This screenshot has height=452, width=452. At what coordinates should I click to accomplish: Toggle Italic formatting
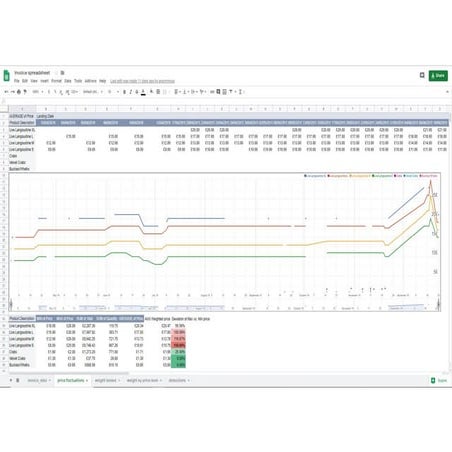click(131, 92)
